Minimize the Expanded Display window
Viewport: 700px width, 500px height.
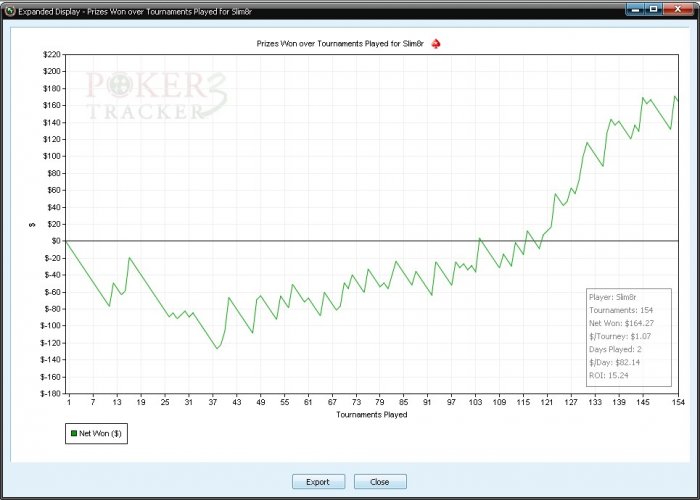coord(635,9)
